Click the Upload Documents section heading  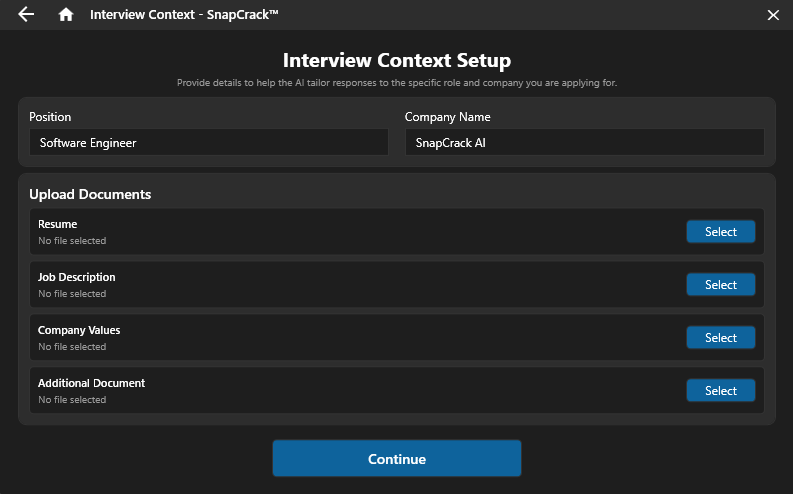90,194
